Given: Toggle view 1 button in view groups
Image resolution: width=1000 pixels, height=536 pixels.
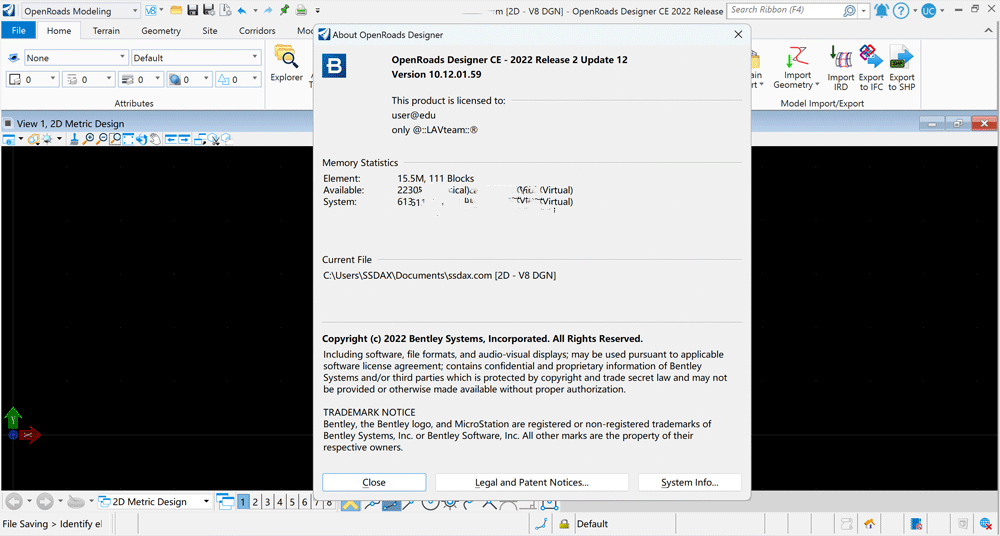Looking at the screenshot, I should pyautogui.click(x=243, y=502).
